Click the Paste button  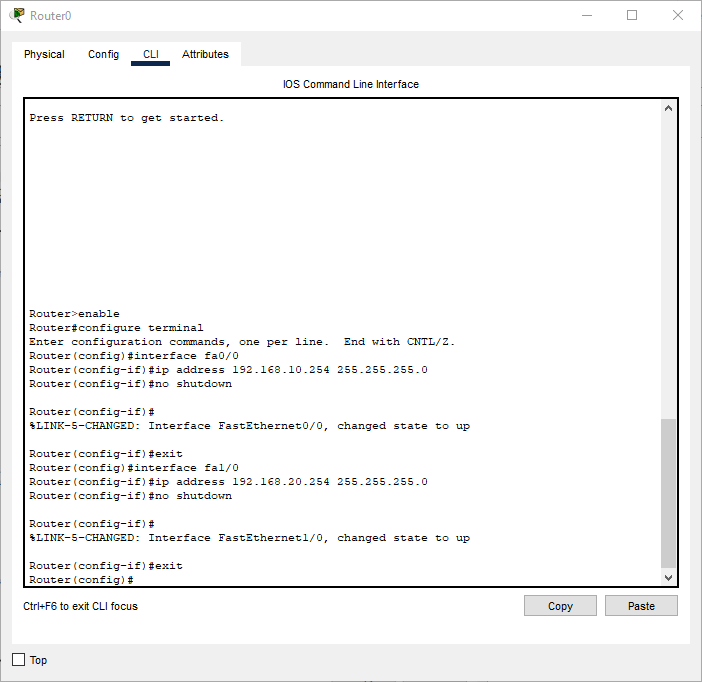point(641,606)
